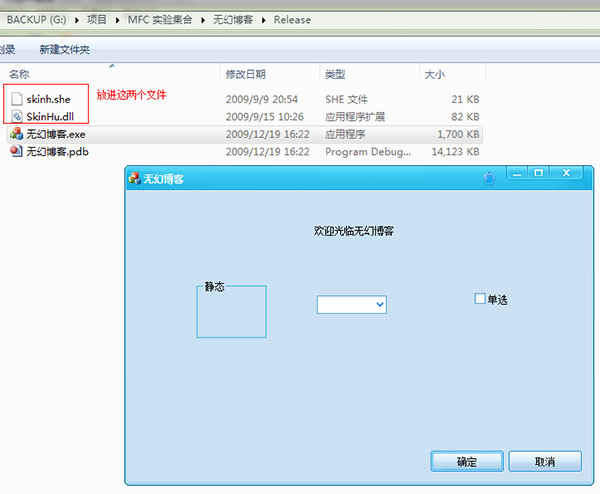Image resolution: width=600 pixels, height=494 pixels.
Task: Close the 无幻博客 dialog window
Action: [x=566, y=173]
